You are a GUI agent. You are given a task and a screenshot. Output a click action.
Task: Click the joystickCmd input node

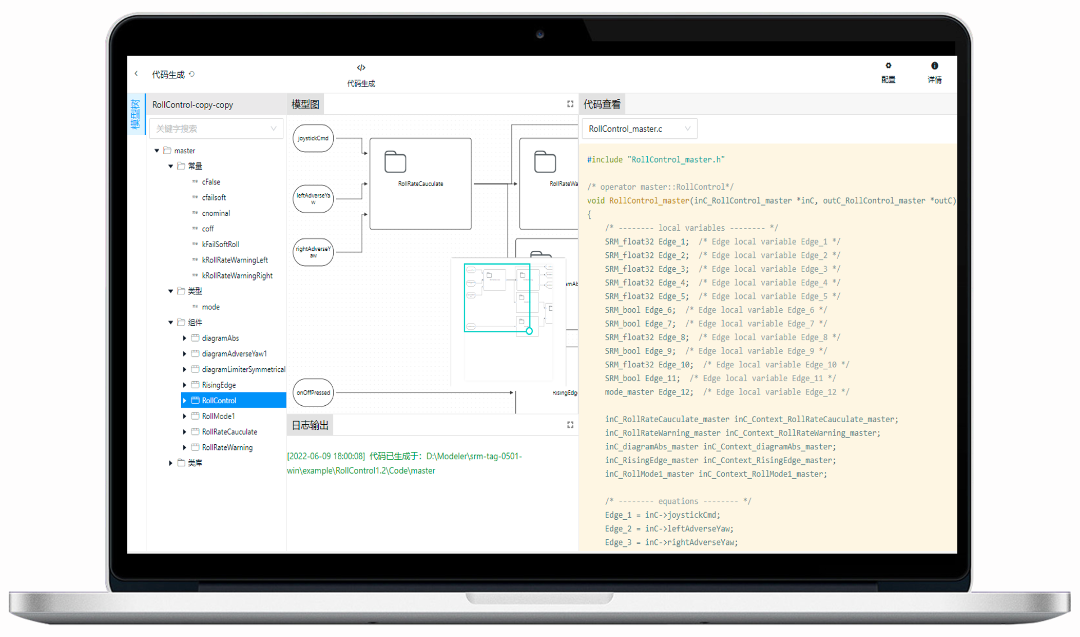[x=313, y=139]
